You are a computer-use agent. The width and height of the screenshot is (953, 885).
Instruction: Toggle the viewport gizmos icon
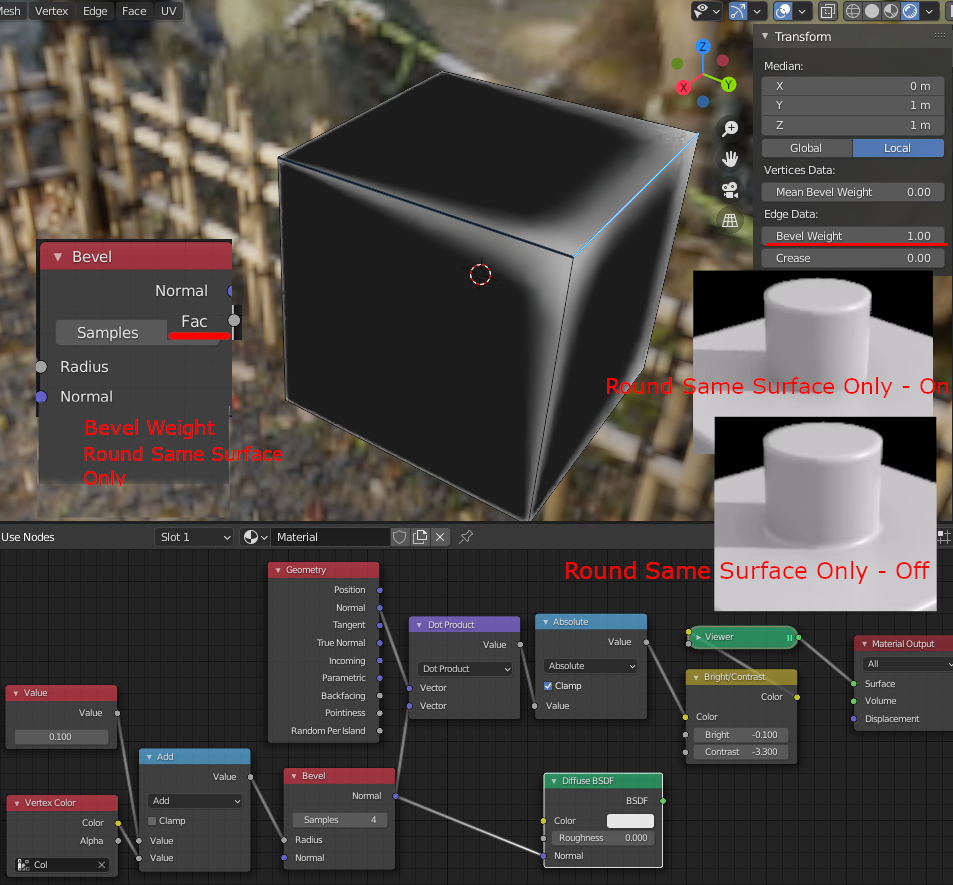click(738, 11)
